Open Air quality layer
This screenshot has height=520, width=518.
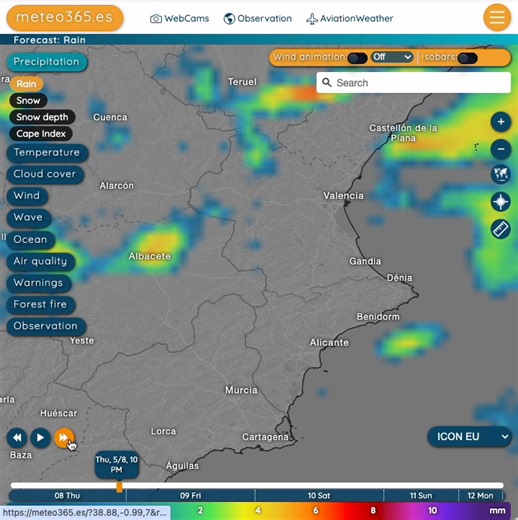click(x=41, y=261)
